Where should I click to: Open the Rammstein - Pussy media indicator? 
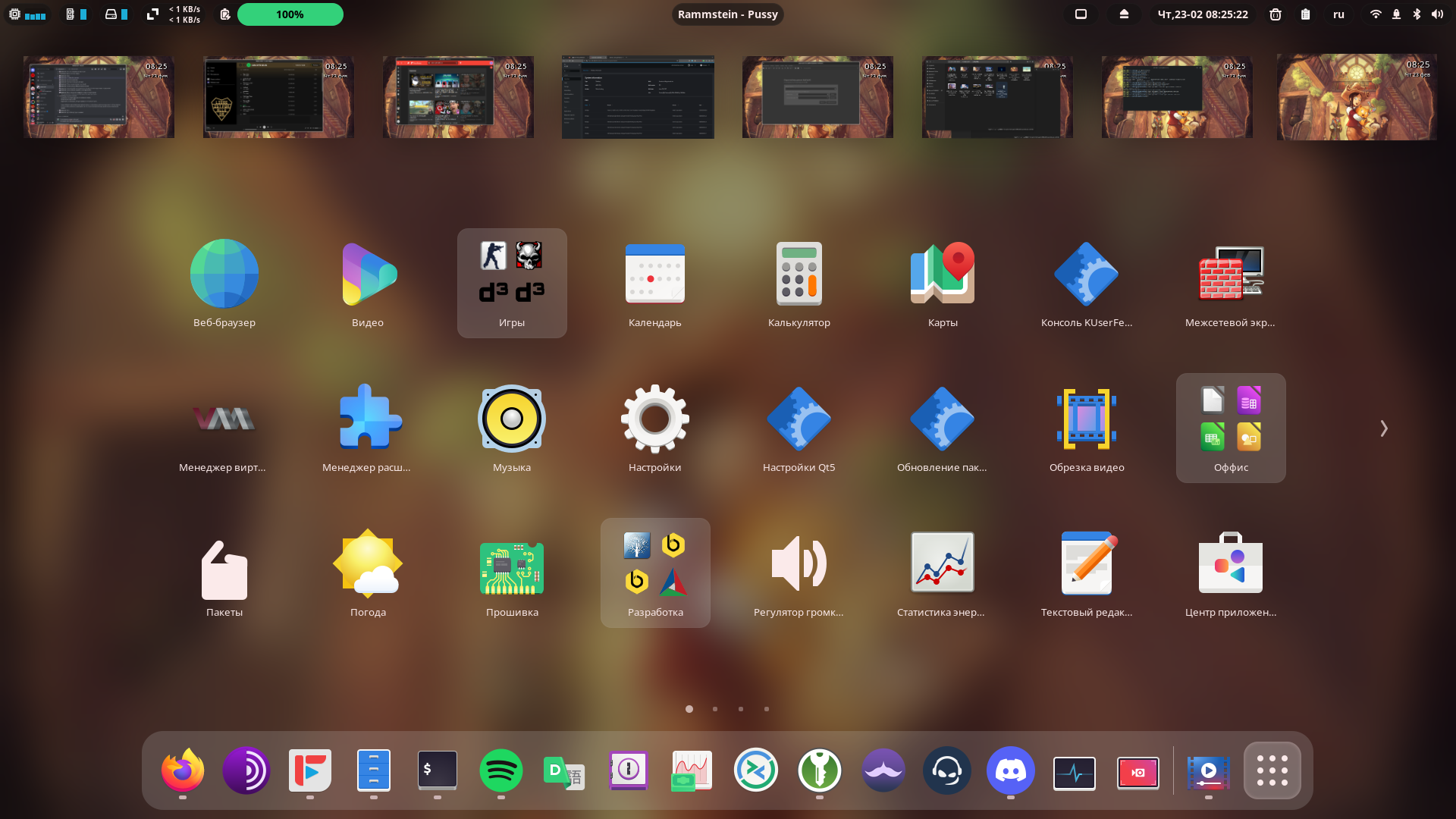coord(728,14)
